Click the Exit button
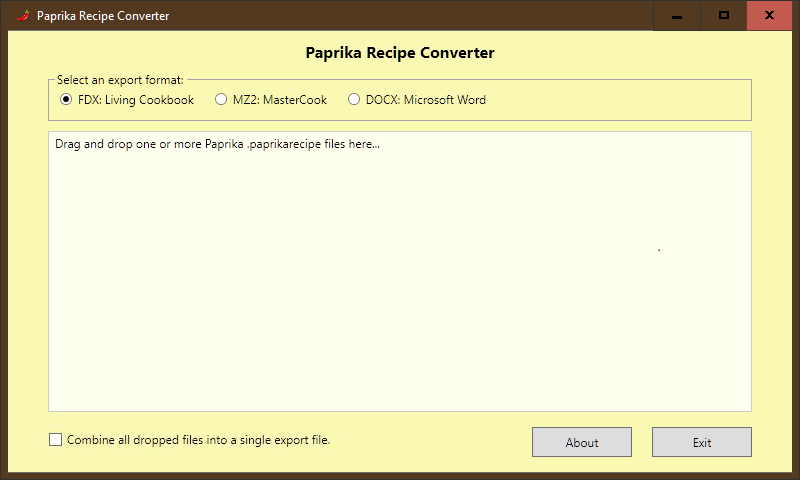 point(702,442)
